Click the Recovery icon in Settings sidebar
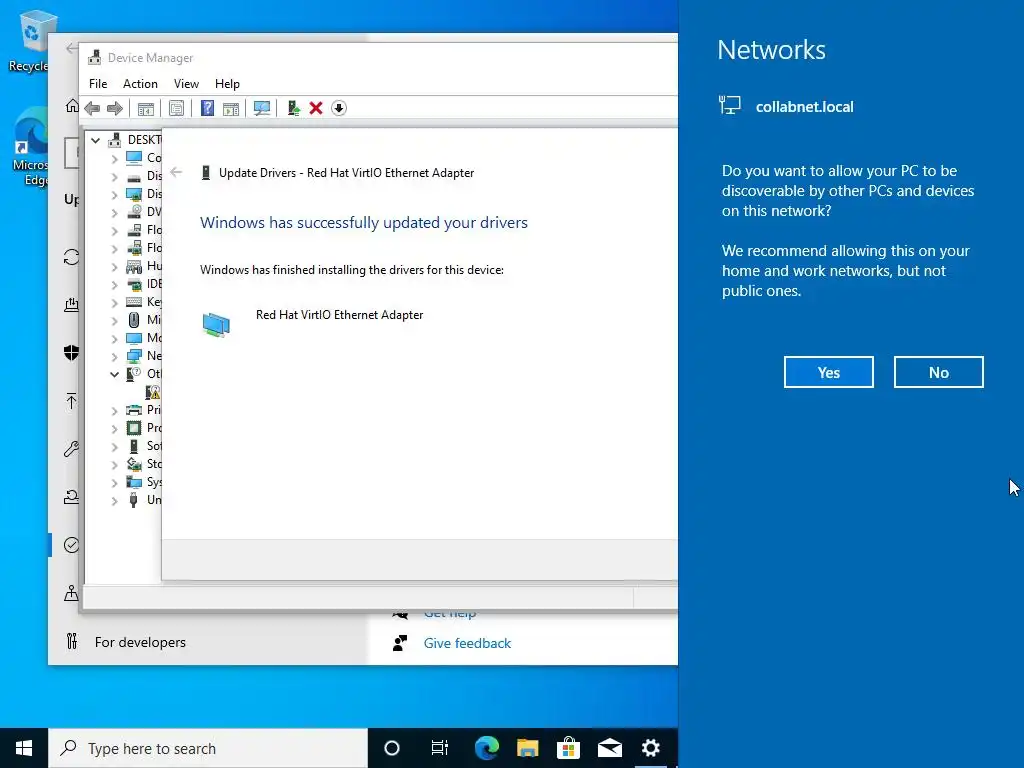Viewport: 1024px width, 768px height. [72, 497]
